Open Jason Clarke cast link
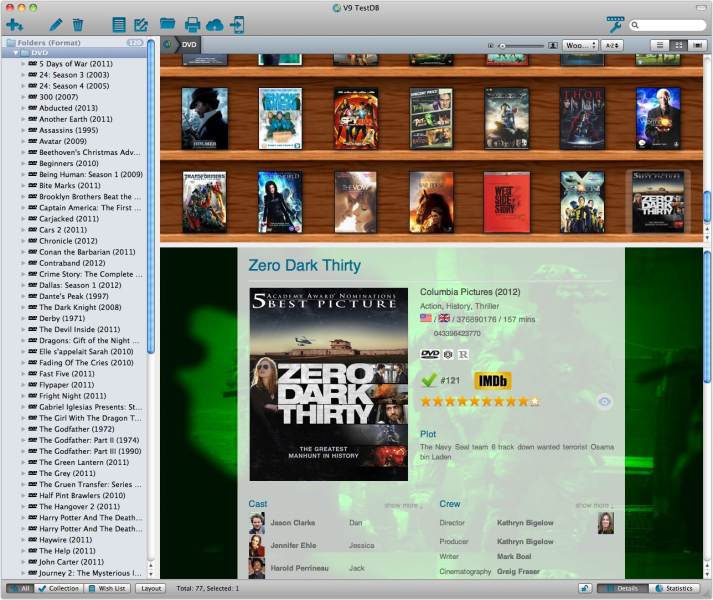The height and width of the screenshot is (600, 713). pyautogui.click(x=293, y=523)
